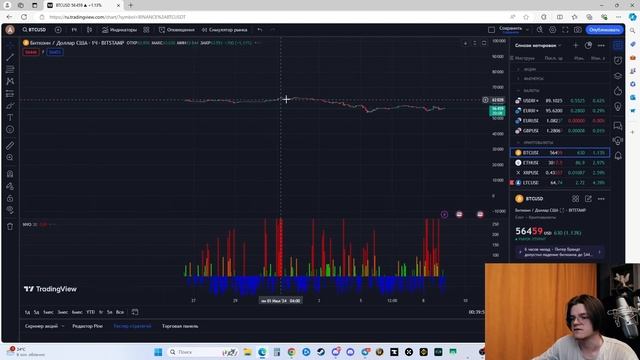Select the Fibonacci retracement tool
The width and height of the screenshot is (640, 360).
pos(10,69)
